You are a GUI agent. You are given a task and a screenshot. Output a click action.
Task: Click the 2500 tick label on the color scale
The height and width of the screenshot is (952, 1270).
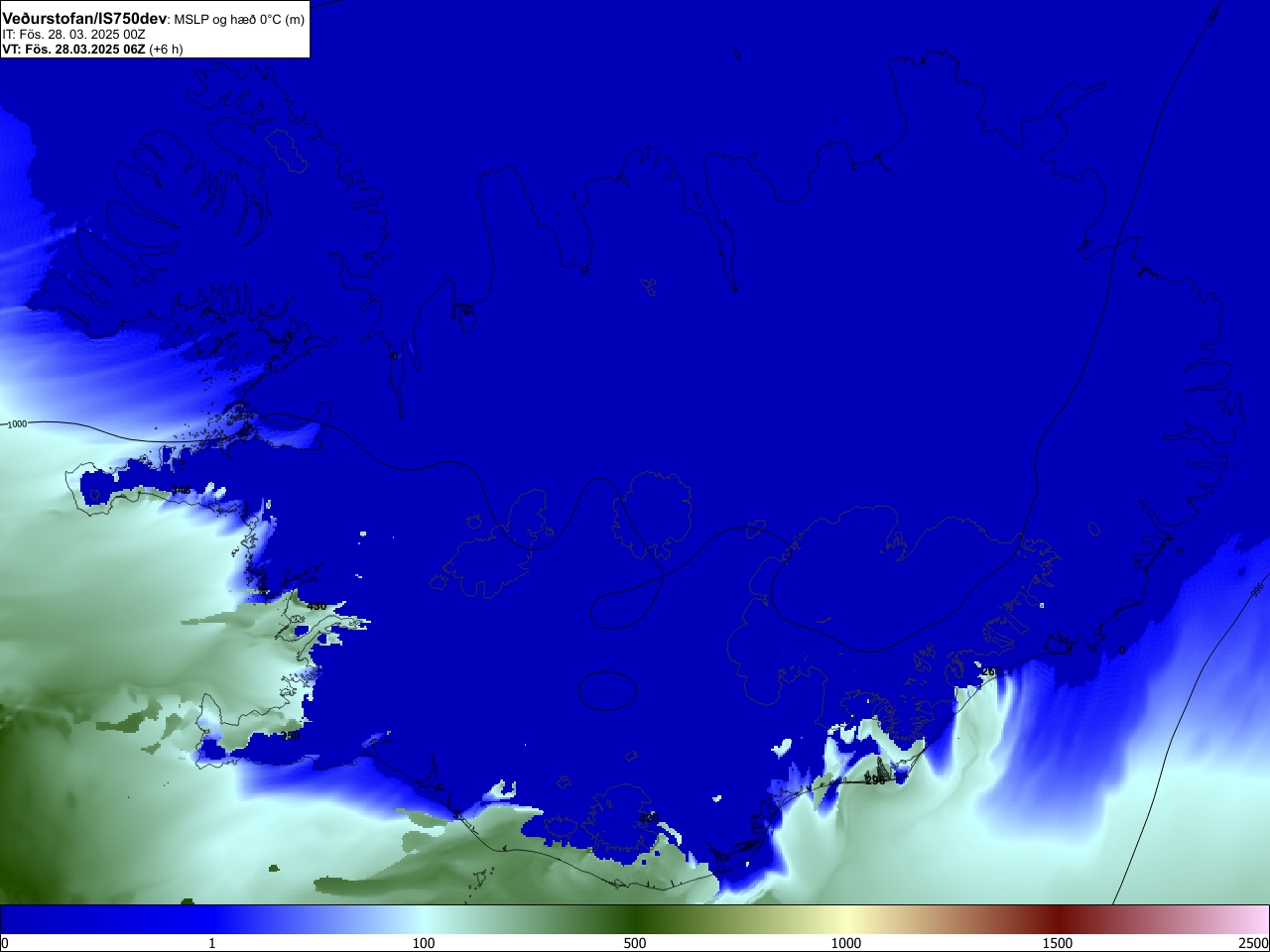(x=1253, y=943)
